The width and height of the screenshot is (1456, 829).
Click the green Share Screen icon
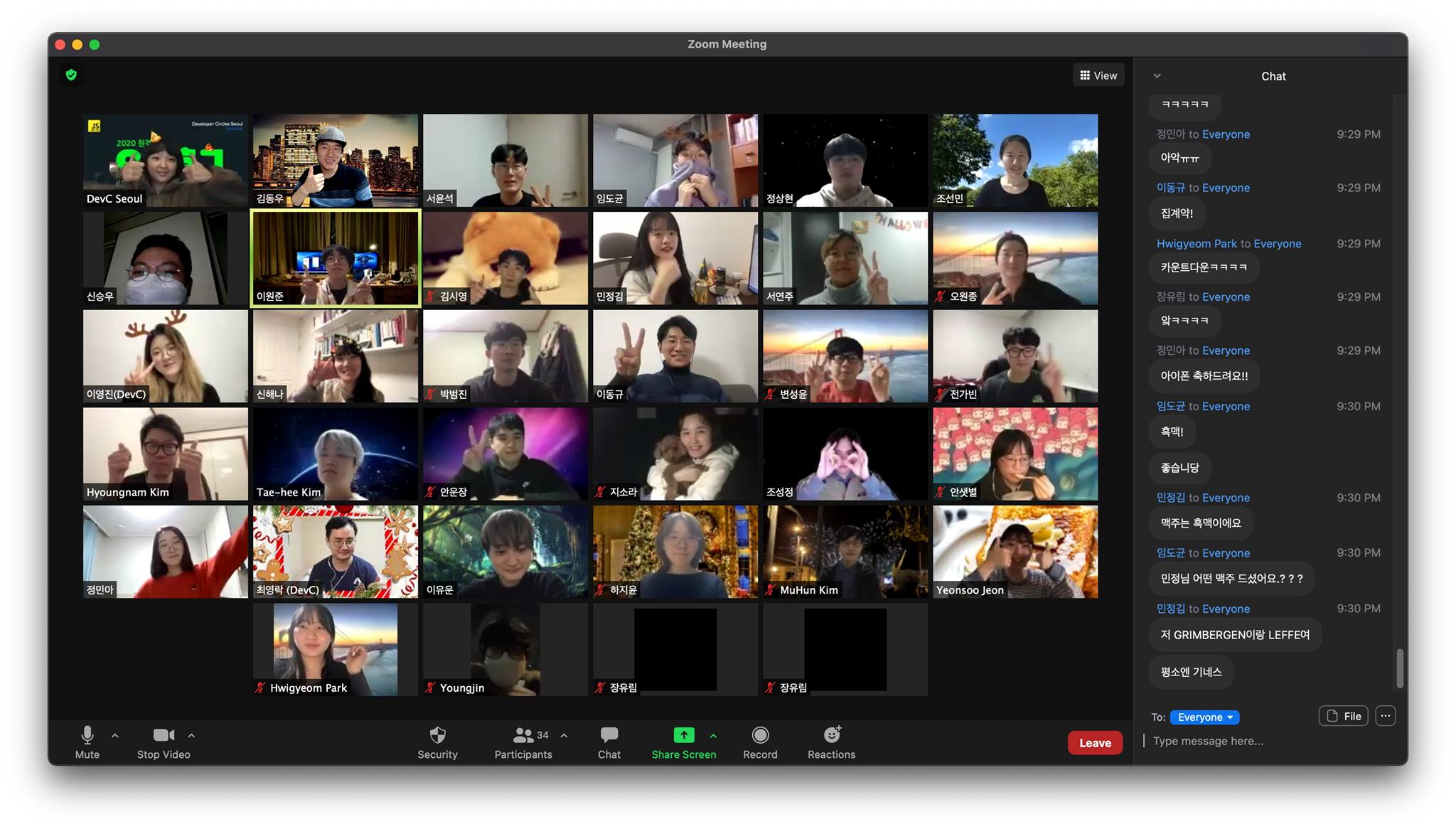(683, 735)
